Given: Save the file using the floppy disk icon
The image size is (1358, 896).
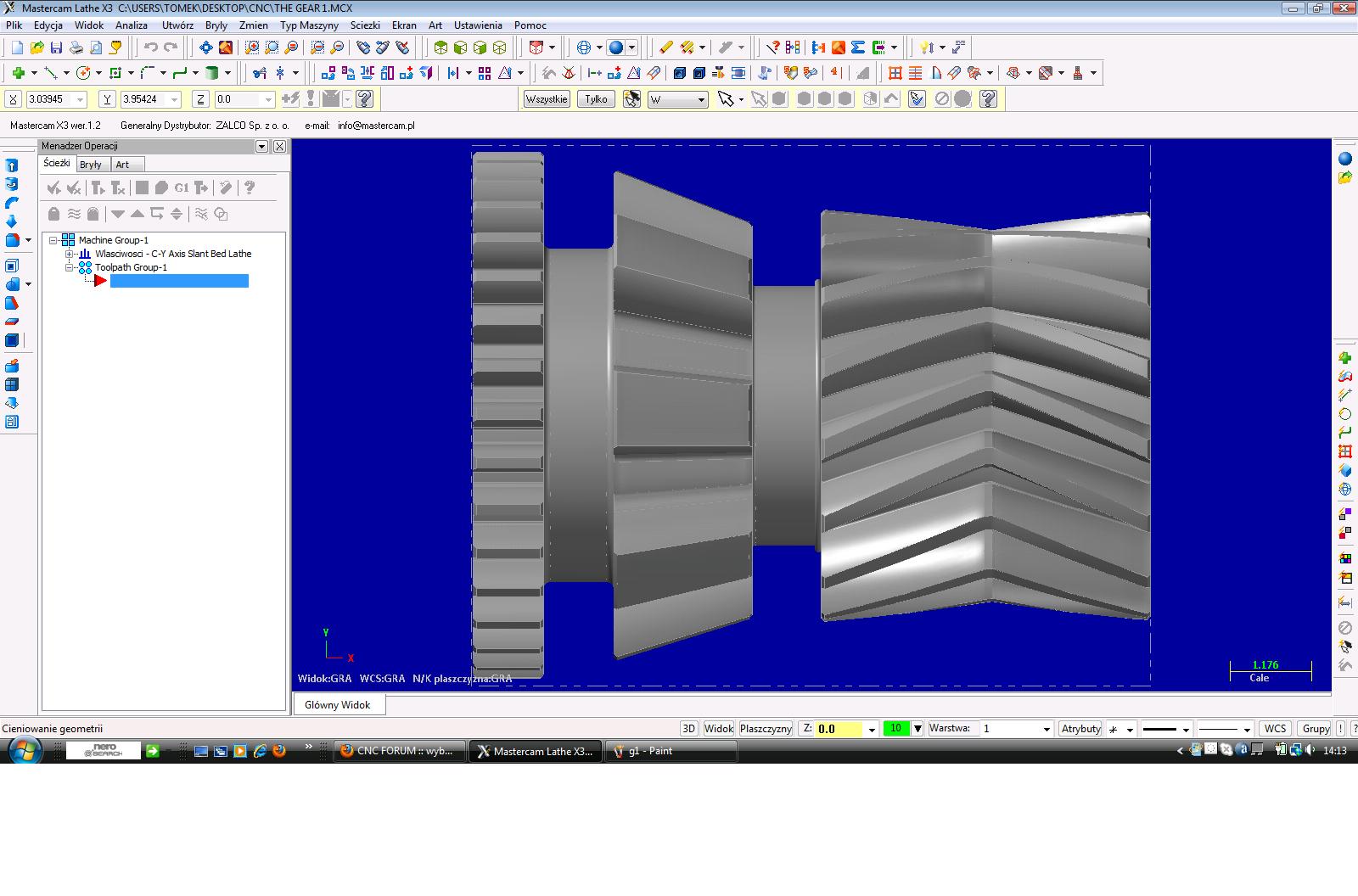Looking at the screenshot, I should pos(56,48).
